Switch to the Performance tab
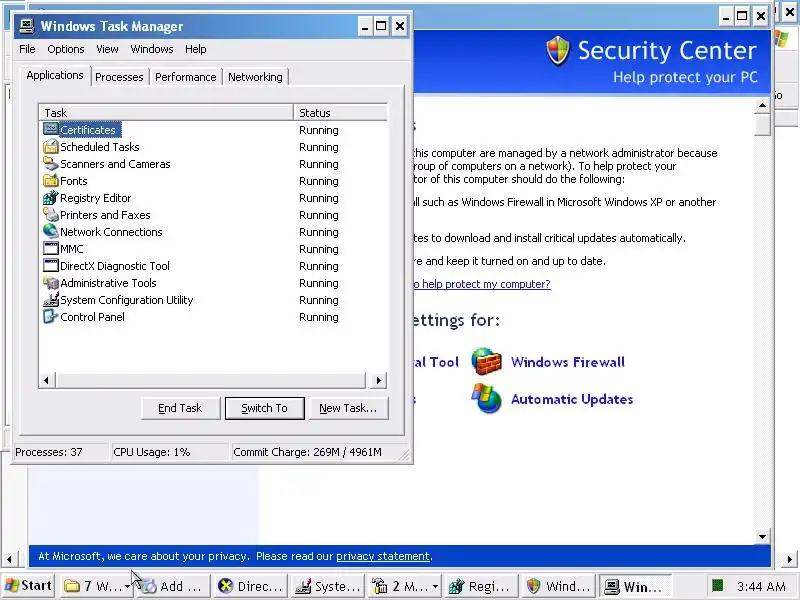The image size is (800, 600). [186, 77]
